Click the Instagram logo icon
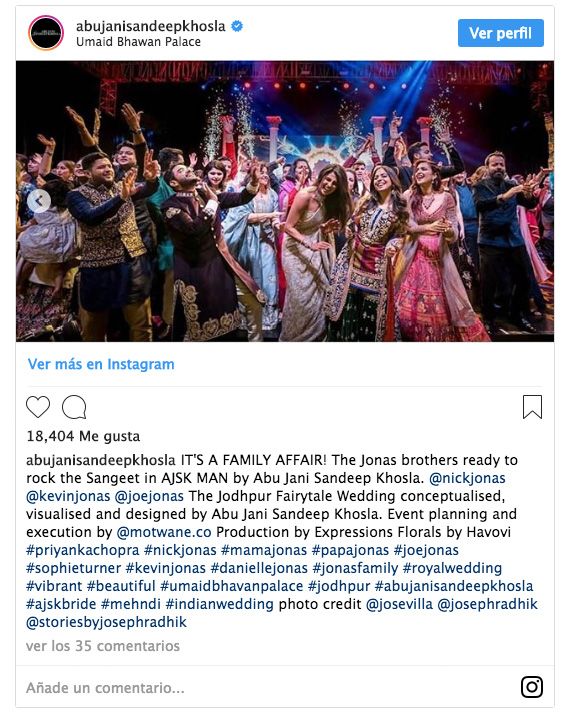Viewport: 565px width, 719px height. pos(532,687)
